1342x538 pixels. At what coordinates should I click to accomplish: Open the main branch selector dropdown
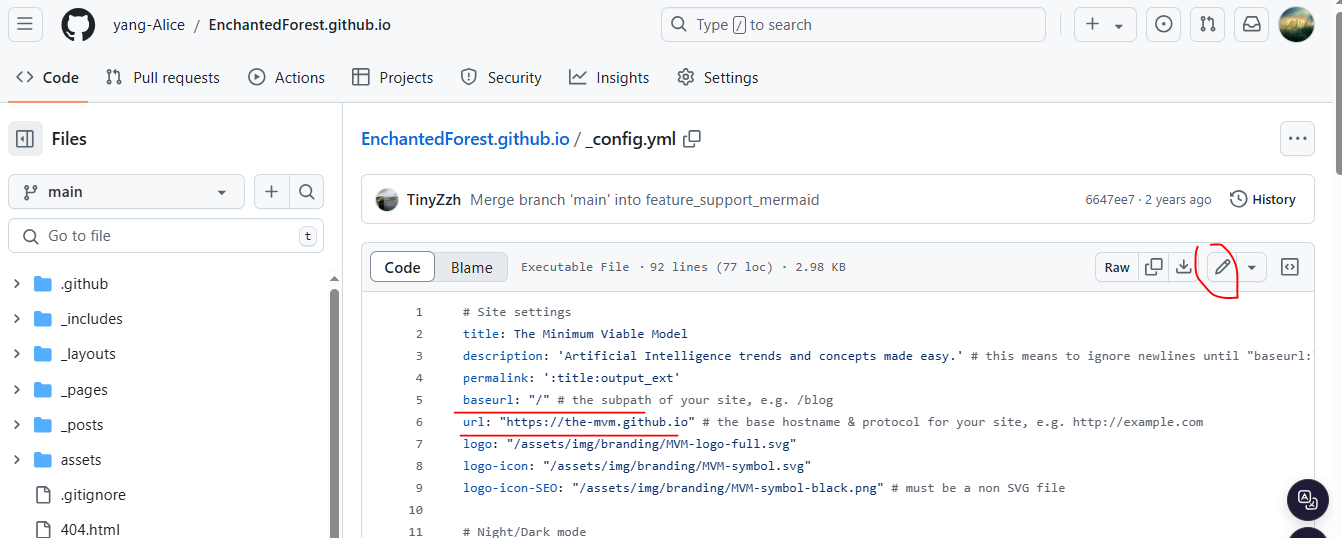point(126,192)
